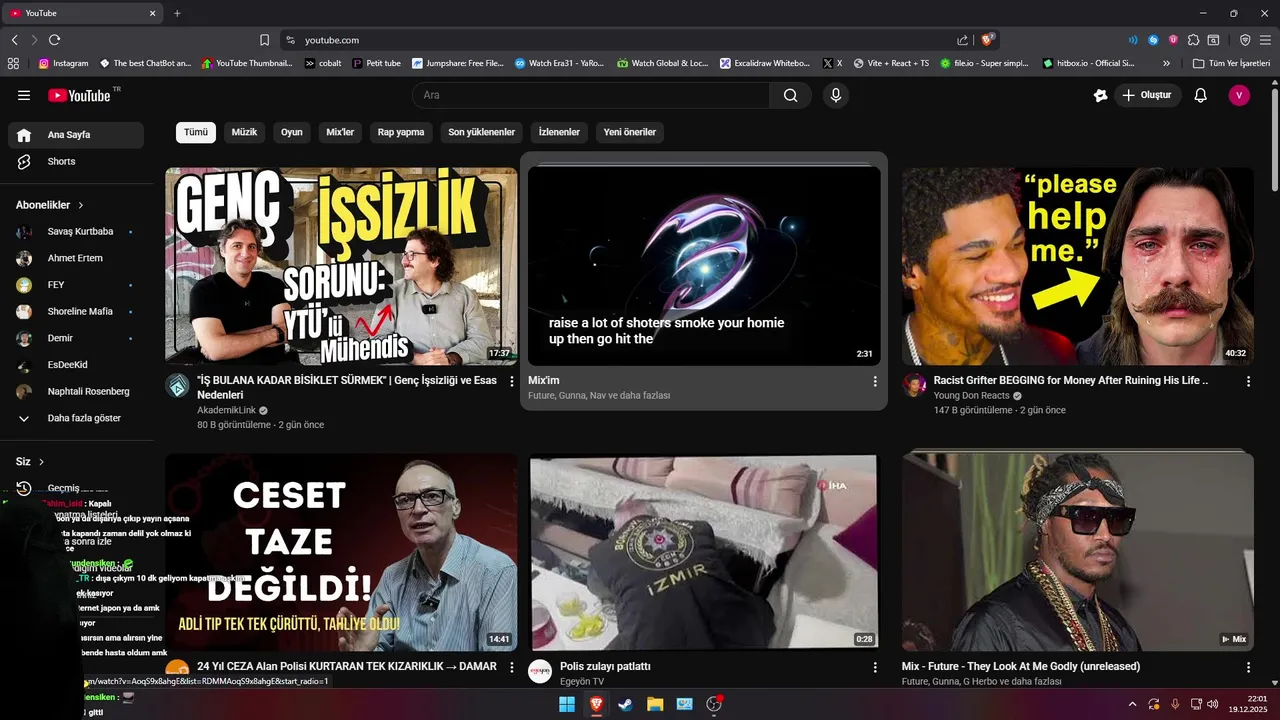The image size is (1280, 720).
Task: Open the browser extensions puzzle icon
Action: (1193, 40)
